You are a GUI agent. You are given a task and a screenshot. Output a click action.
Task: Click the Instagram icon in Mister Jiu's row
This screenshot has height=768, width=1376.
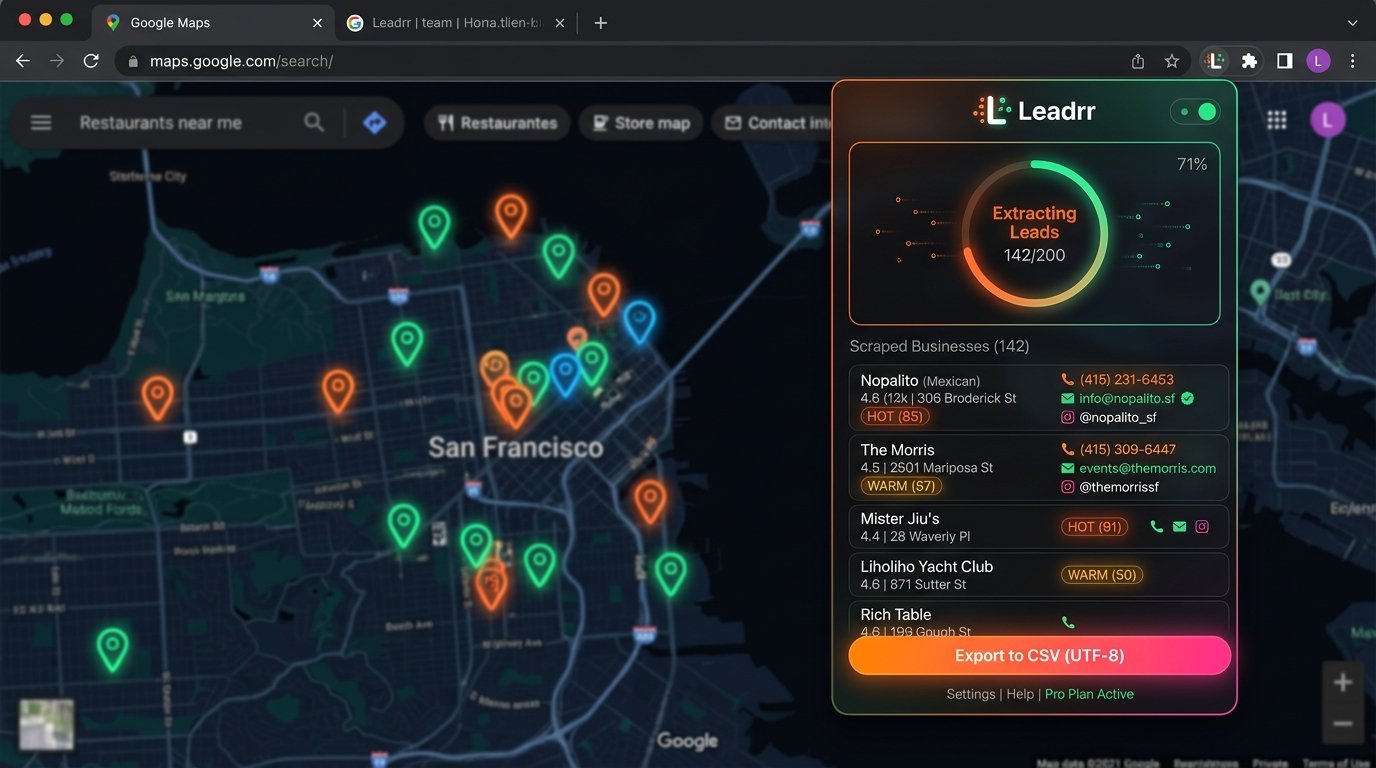(1202, 527)
